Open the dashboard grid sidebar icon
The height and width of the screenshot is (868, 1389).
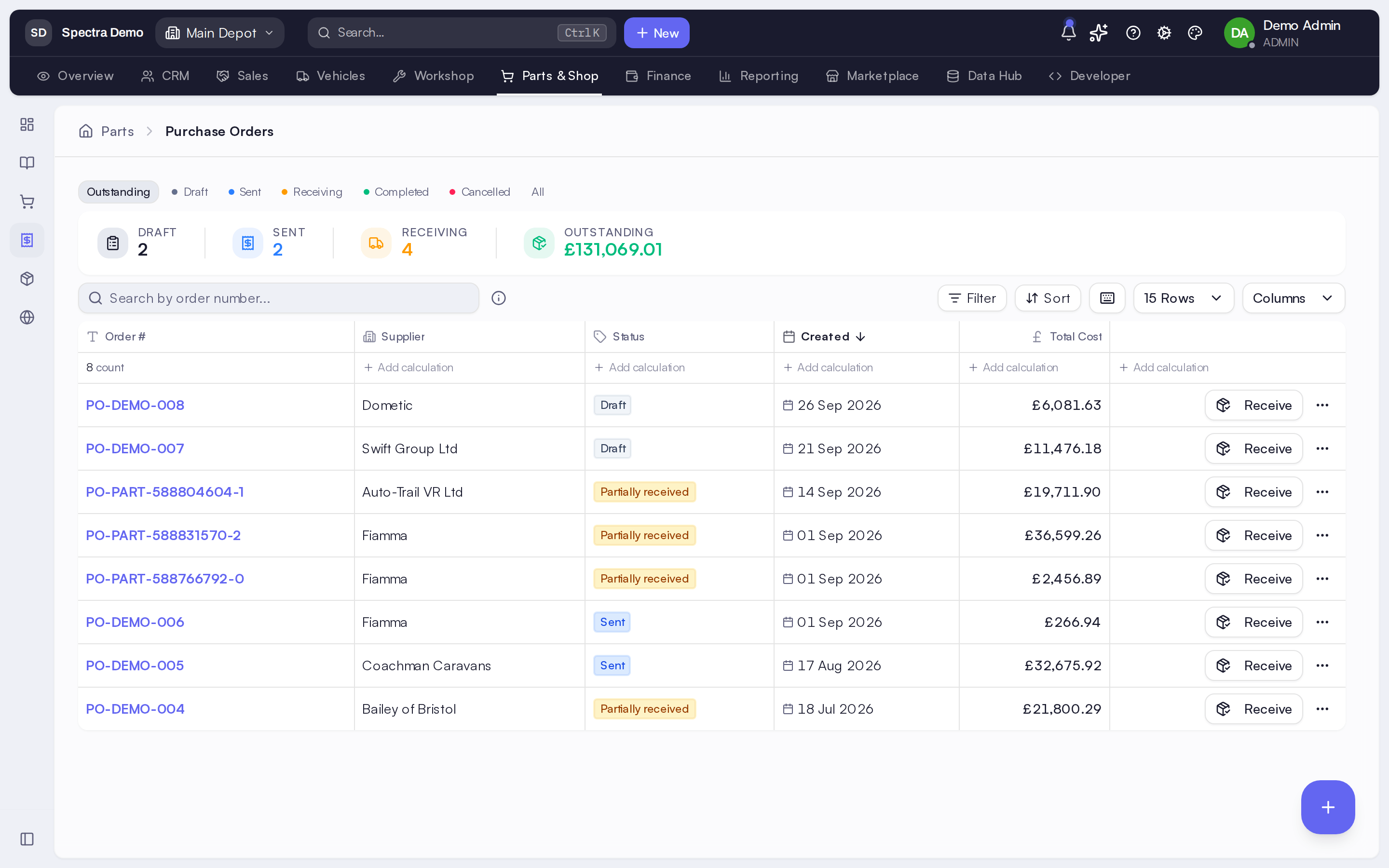click(27, 124)
